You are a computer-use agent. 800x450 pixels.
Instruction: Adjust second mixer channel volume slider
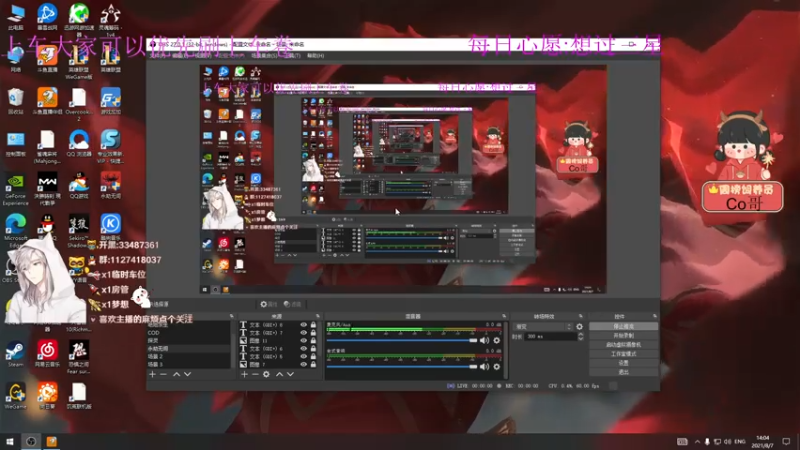(x=402, y=366)
